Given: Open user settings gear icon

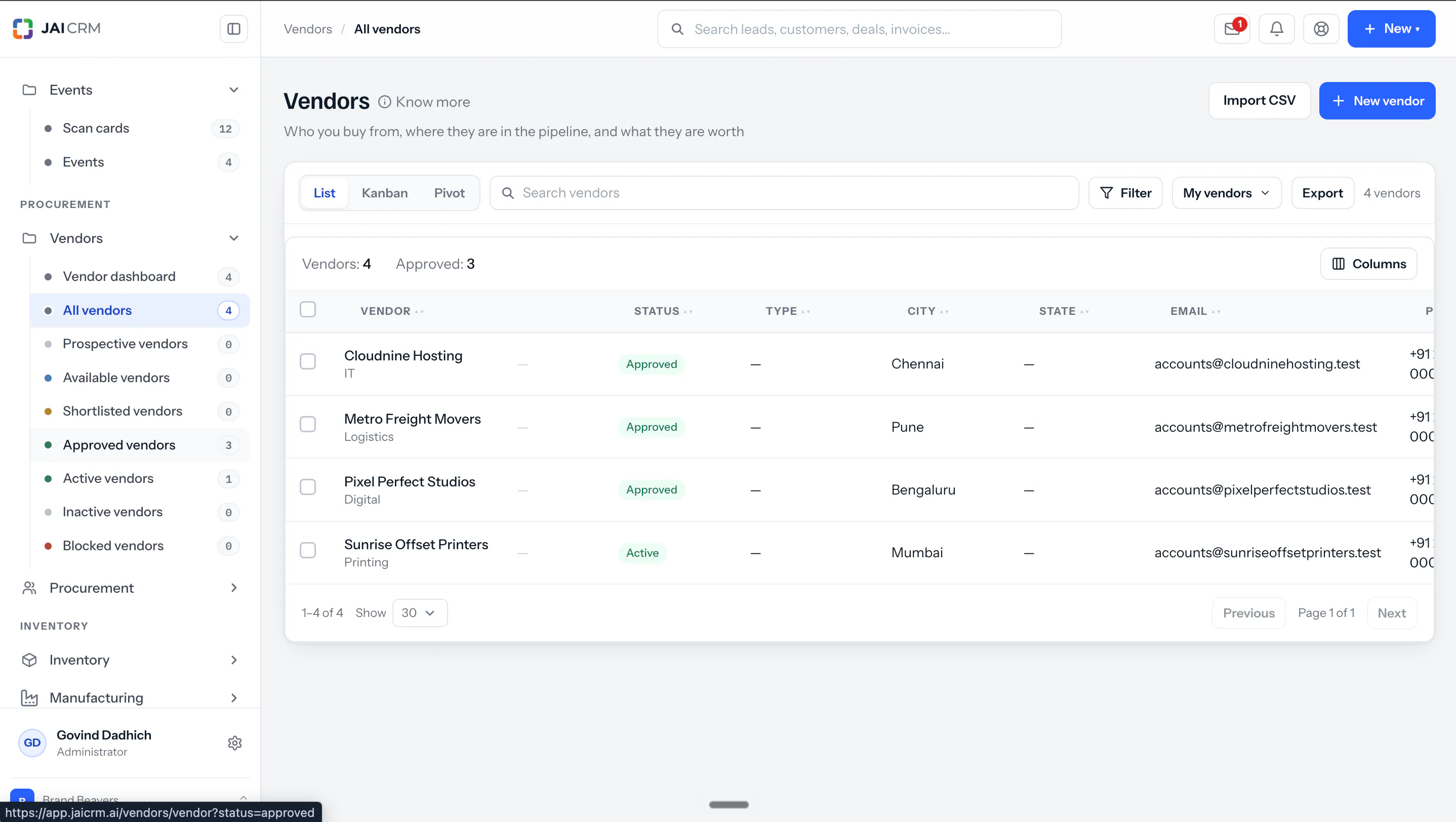Looking at the screenshot, I should pyautogui.click(x=234, y=743).
